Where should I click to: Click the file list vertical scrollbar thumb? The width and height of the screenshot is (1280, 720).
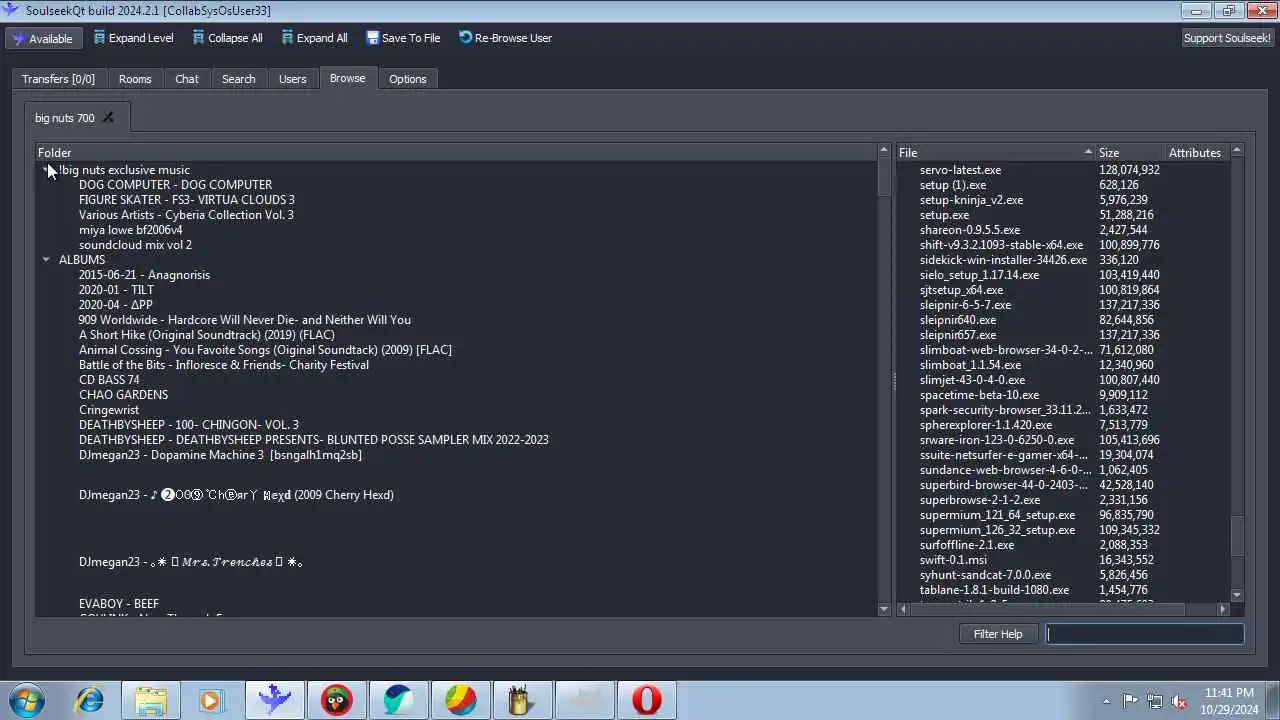(x=1237, y=536)
